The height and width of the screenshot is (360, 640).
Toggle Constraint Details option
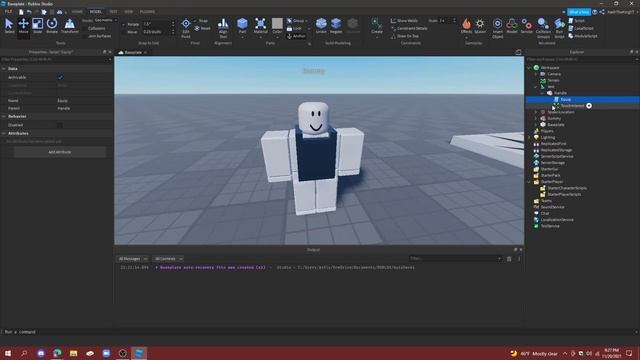point(409,28)
